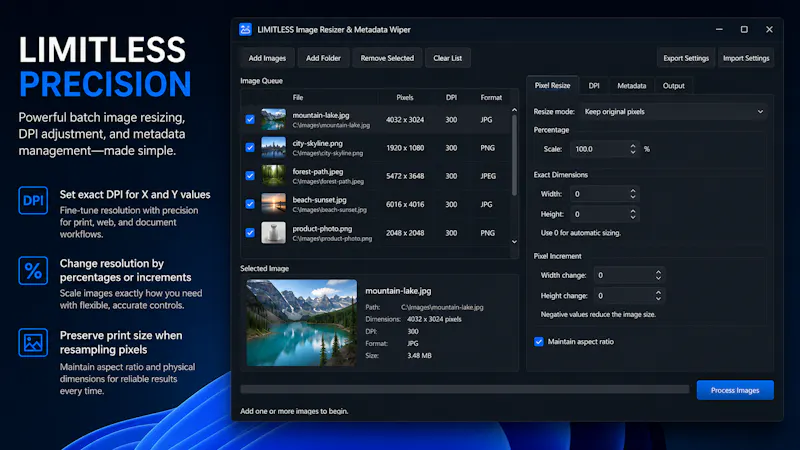This screenshot has width=800, height=450.
Task: Click the progress bar beside Process Images
Action: pos(465,389)
